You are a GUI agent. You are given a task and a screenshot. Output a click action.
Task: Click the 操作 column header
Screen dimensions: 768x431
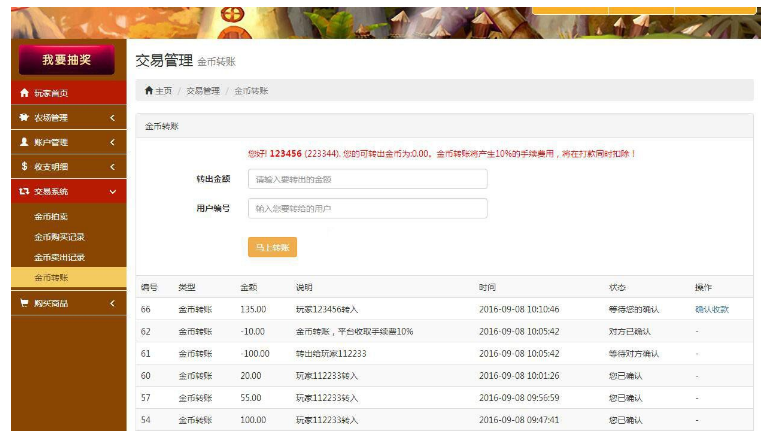point(703,287)
